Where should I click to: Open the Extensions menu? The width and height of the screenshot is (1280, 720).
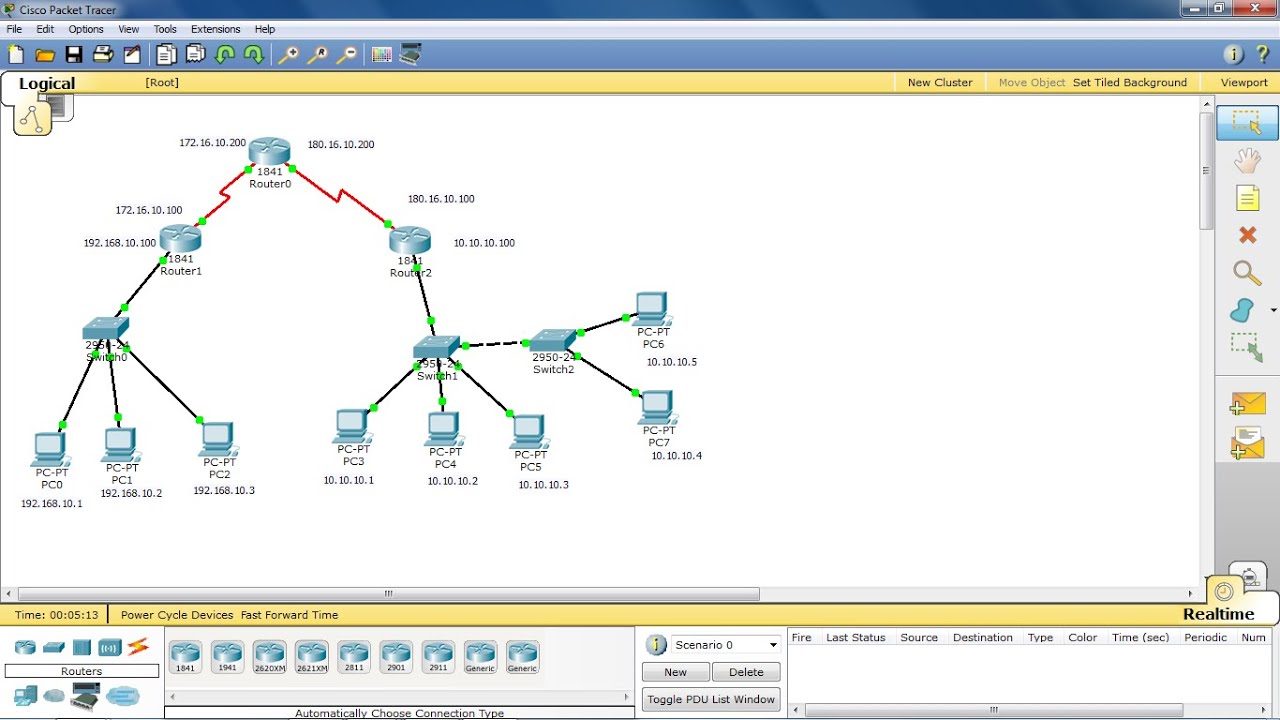tap(216, 29)
